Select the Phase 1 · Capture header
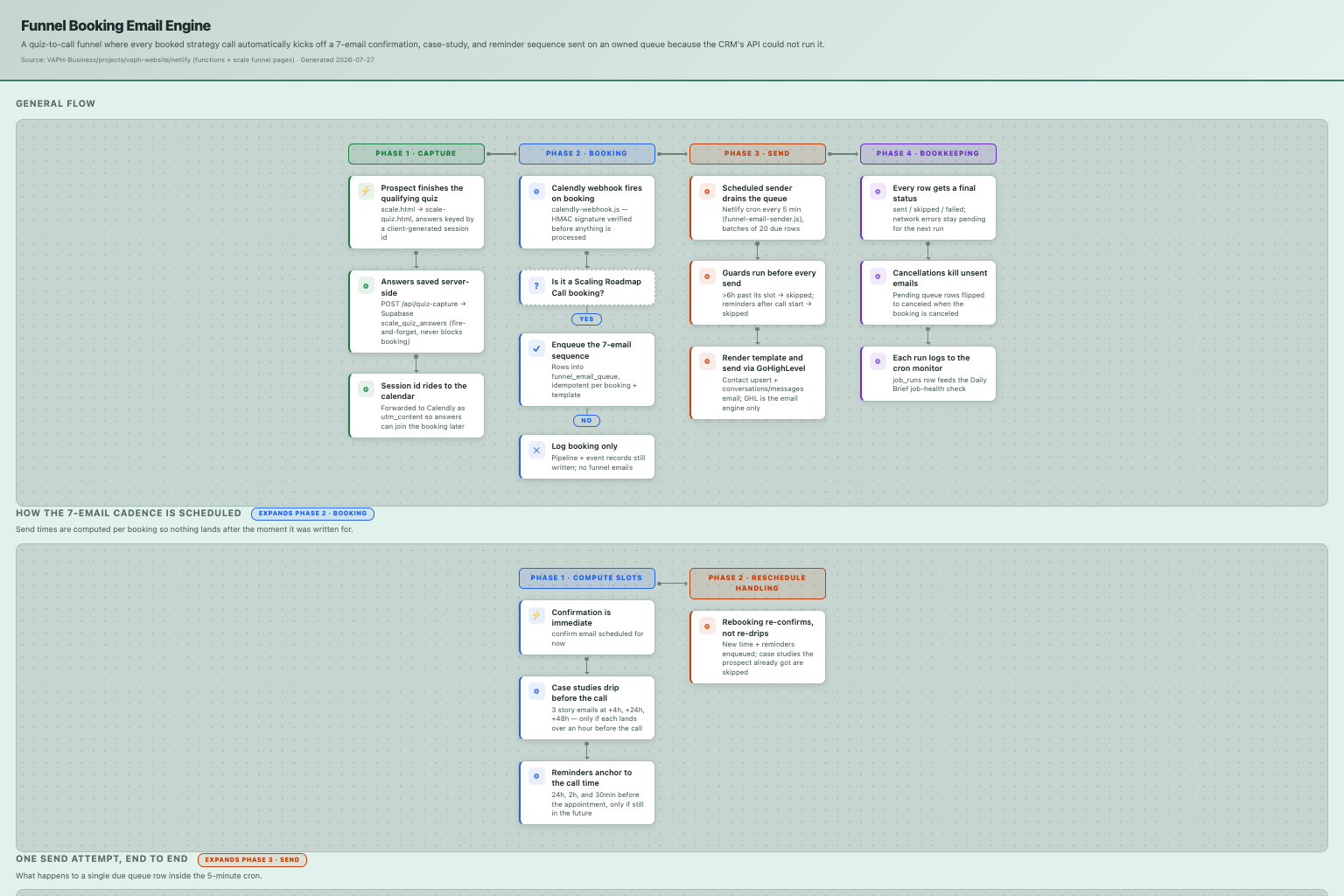Image resolution: width=1344 pixels, height=896 pixels. tap(416, 154)
